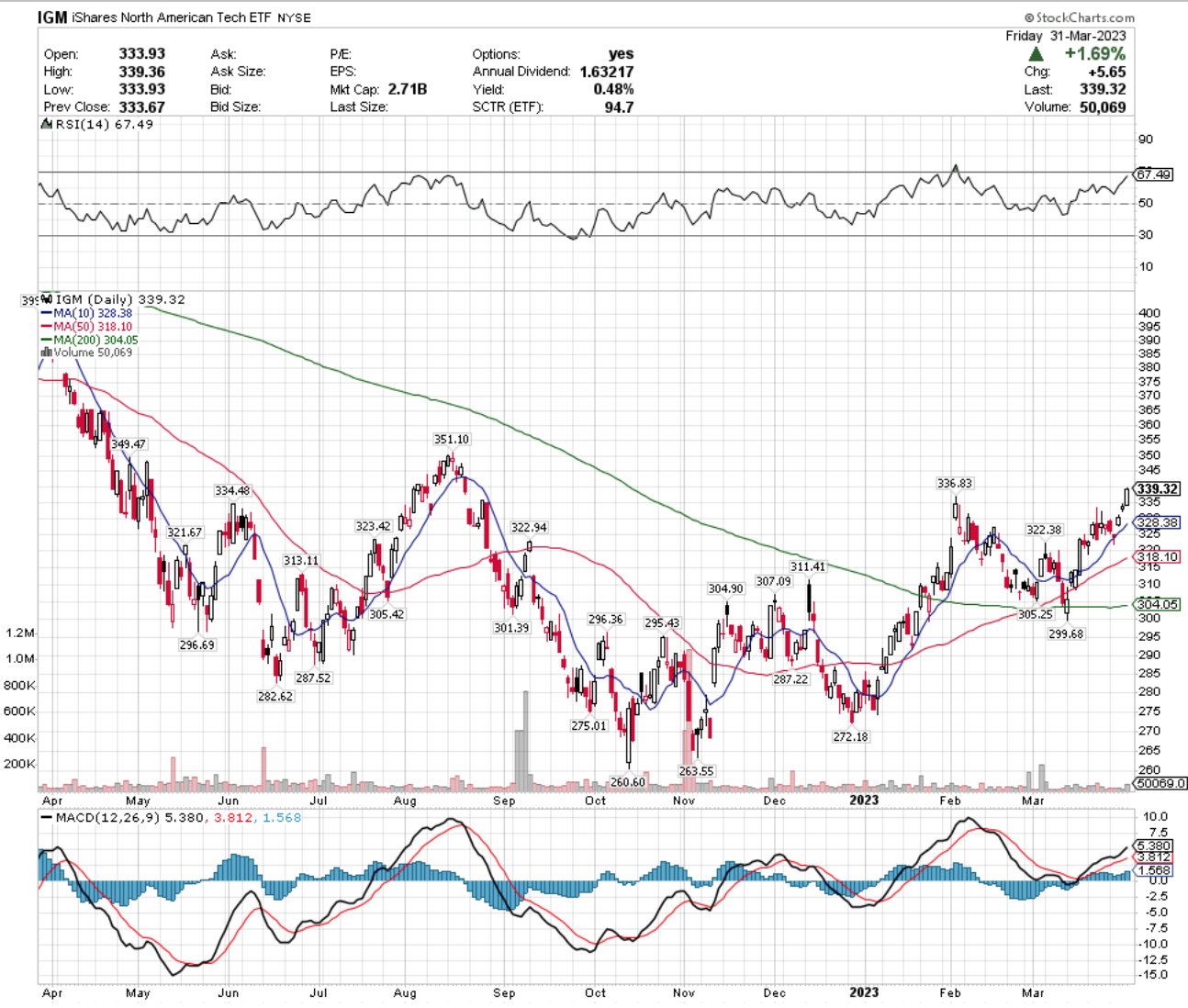Viewport: 1188px width, 1008px height.
Task: Click the green MA(200) legend line swatch
Action: click(x=46, y=340)
